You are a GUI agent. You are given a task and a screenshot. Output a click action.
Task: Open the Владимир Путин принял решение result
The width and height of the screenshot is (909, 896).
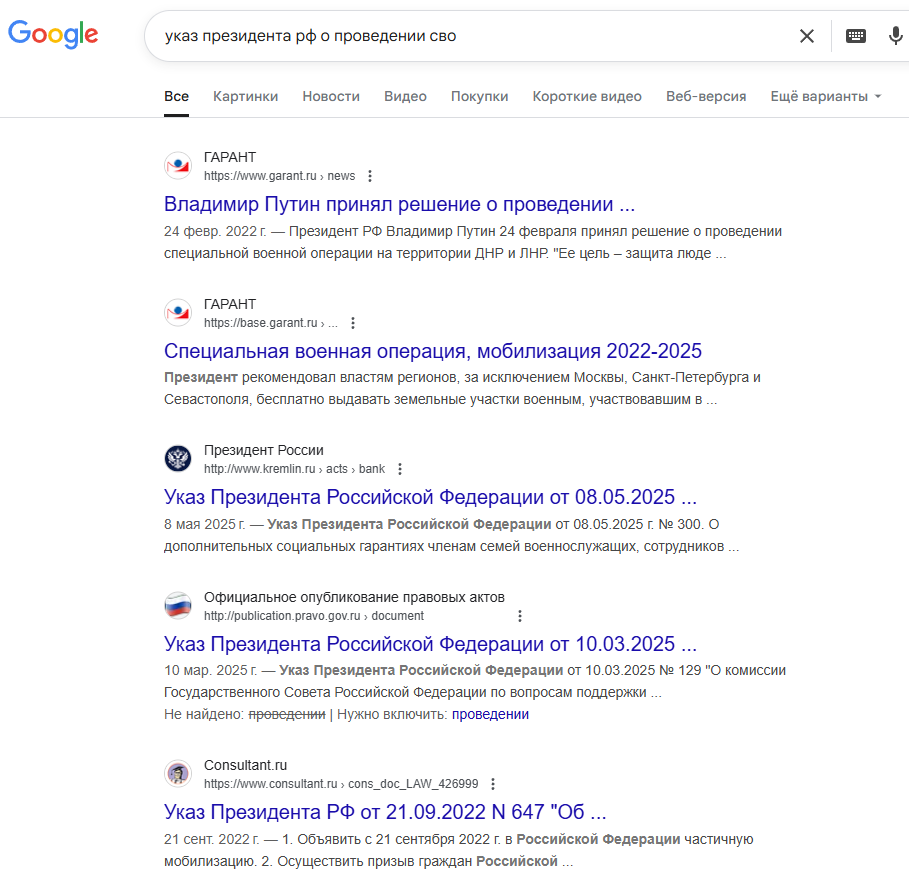[x=399, y=205]
